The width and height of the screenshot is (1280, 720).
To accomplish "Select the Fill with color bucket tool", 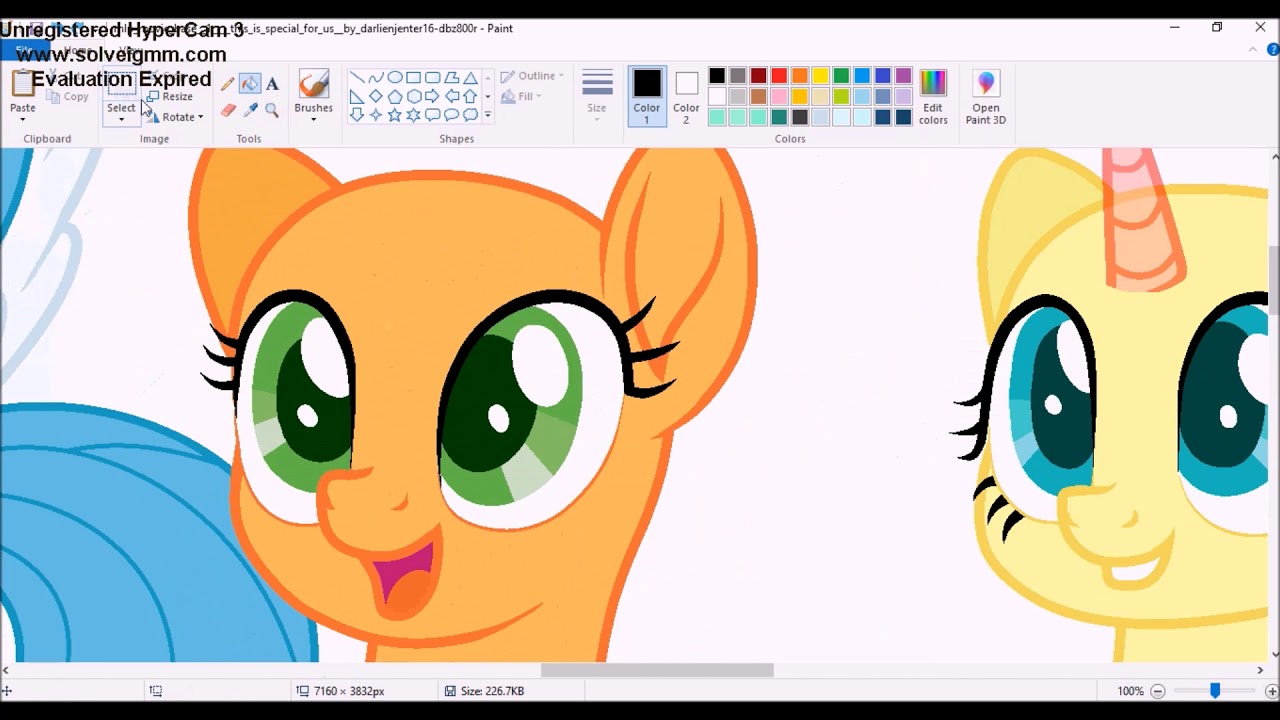I will point(250,84).
